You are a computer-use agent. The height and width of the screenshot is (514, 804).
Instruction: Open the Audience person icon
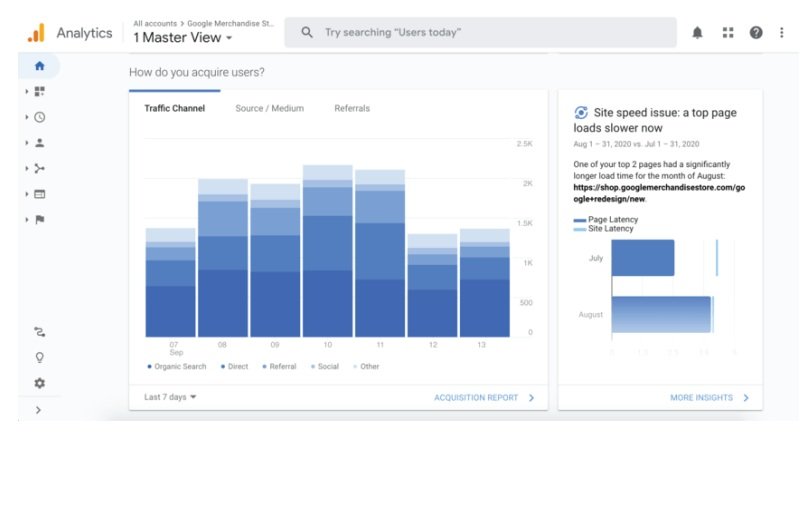click(x=39, y=143)
